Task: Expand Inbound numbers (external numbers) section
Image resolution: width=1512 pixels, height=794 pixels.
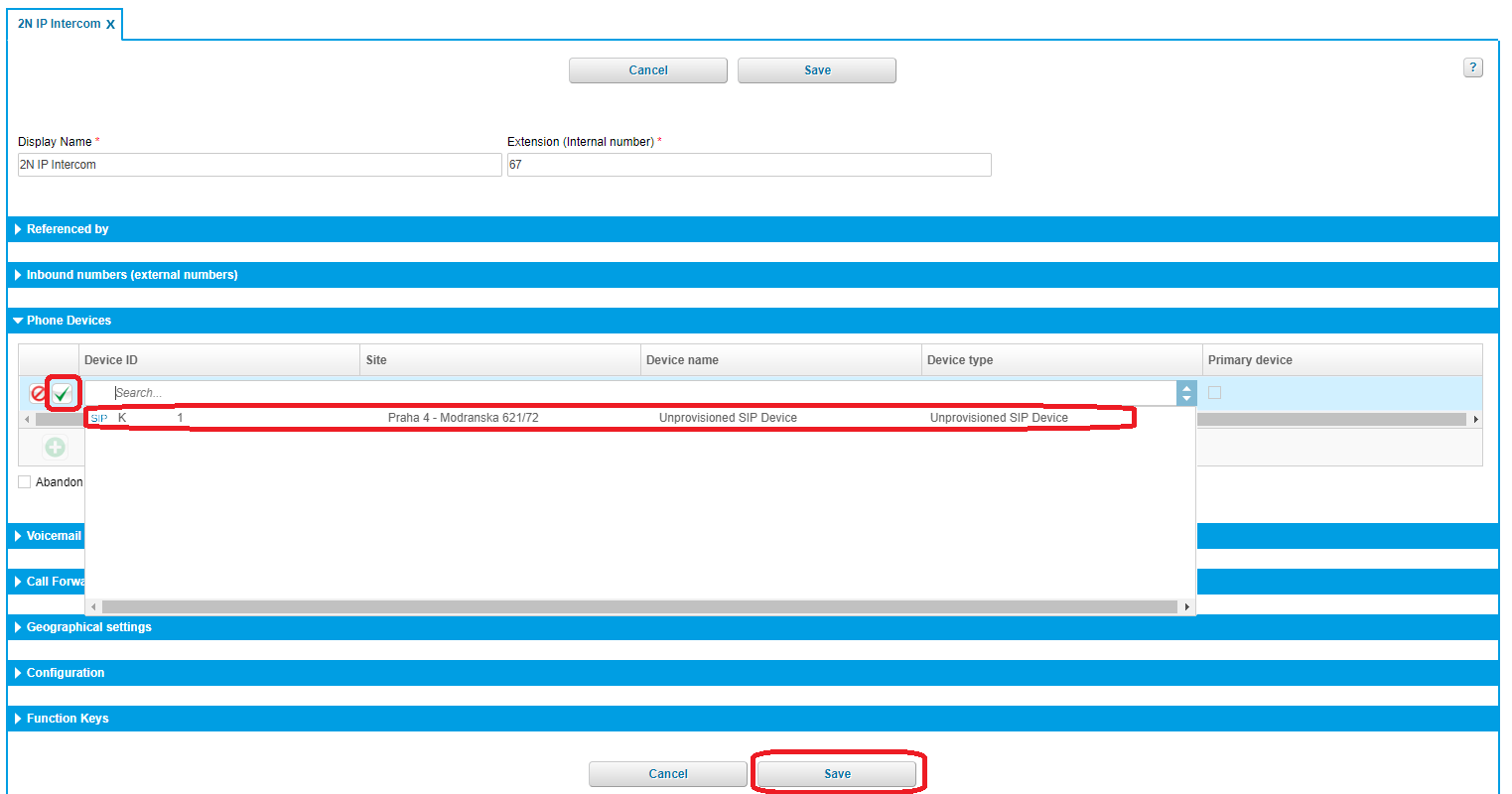Action: 131,275
